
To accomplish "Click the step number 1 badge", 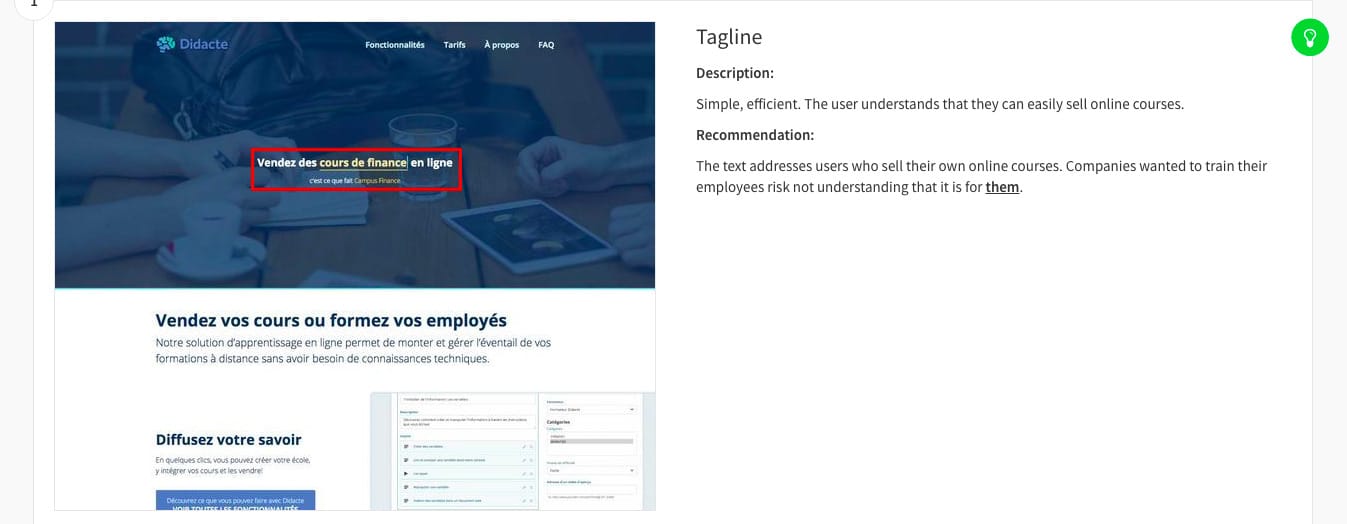I will (x=33, y=3).
